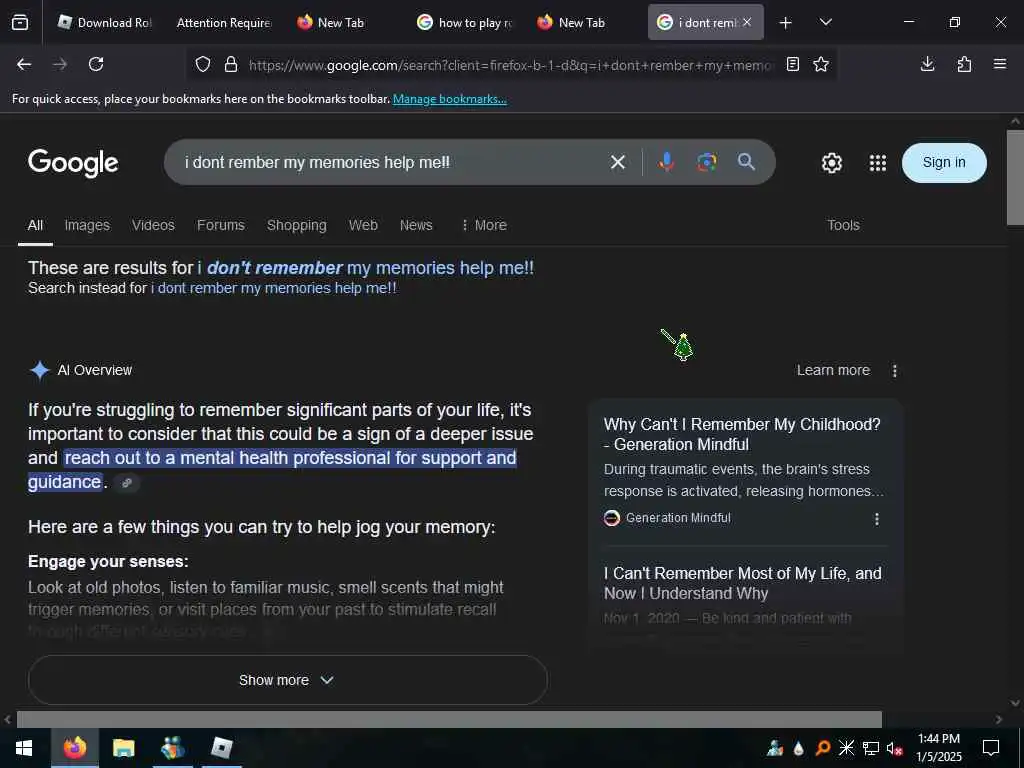View site security padlock info
The width and height of the screenshot is (1024, 768).
click(231, 64)
